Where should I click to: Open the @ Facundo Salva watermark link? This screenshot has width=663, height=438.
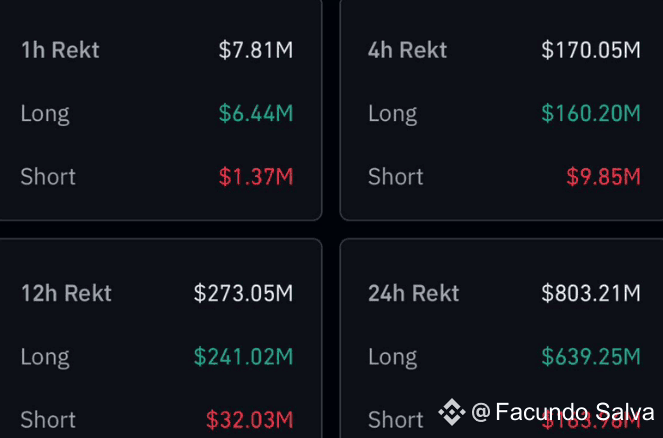(x=562, y=412)
